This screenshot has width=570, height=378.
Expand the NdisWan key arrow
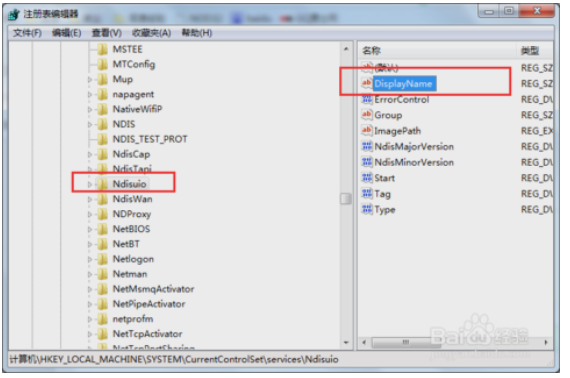[x=90, y=199]
